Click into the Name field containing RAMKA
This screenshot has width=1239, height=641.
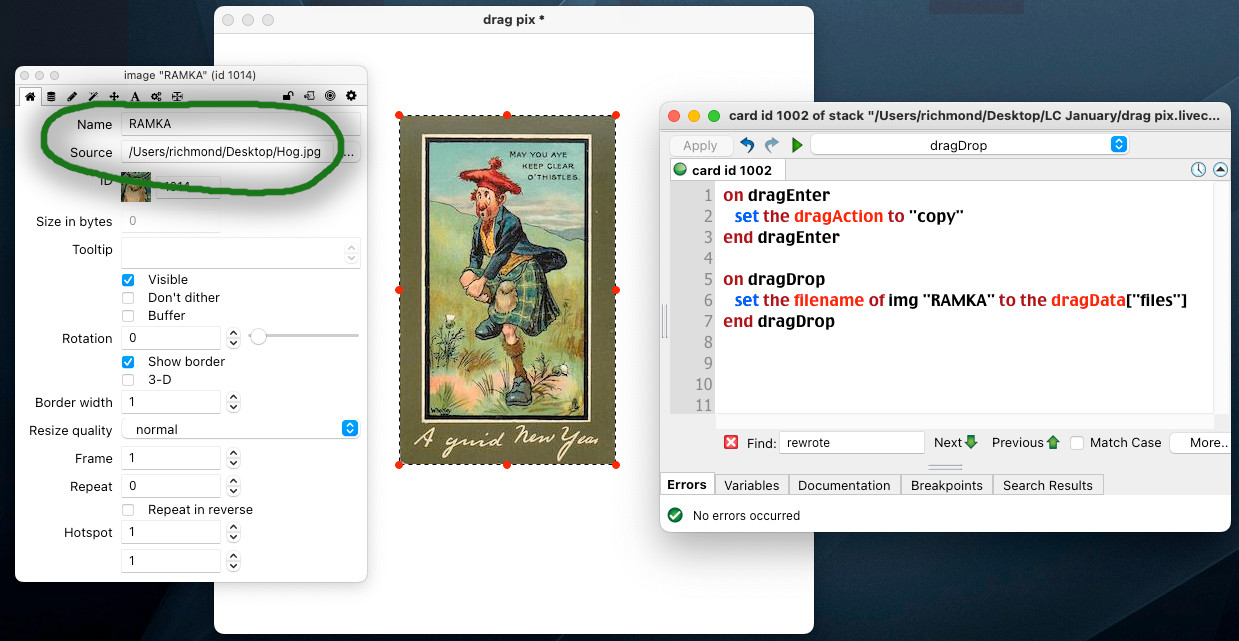[x=240, y=124]
